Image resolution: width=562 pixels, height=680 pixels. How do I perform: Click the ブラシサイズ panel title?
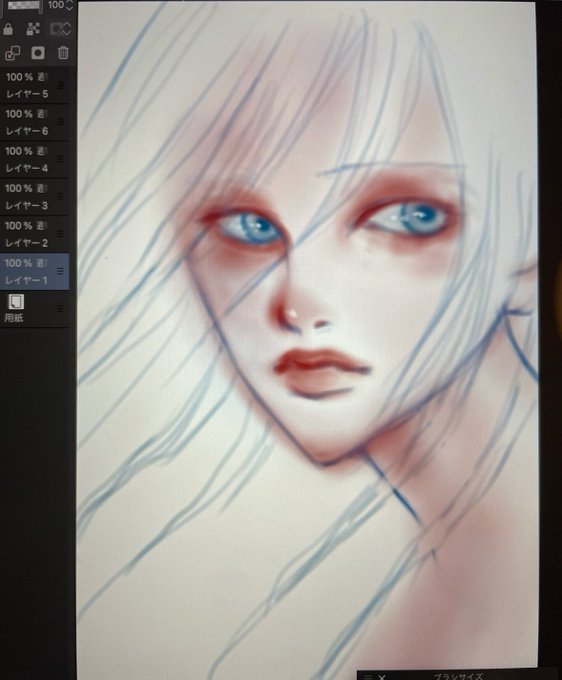click(458, 677)
